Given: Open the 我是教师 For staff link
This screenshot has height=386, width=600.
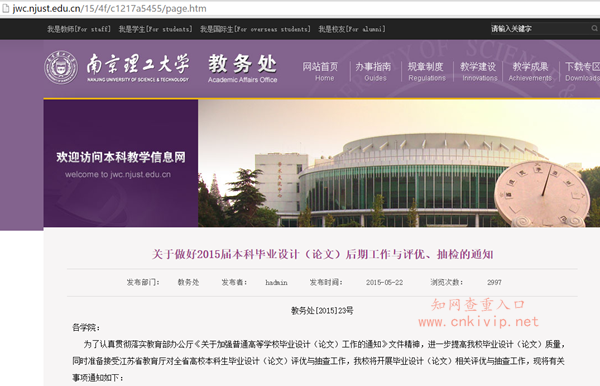Looking at the screenshot, I should click(x=79, y=29).
